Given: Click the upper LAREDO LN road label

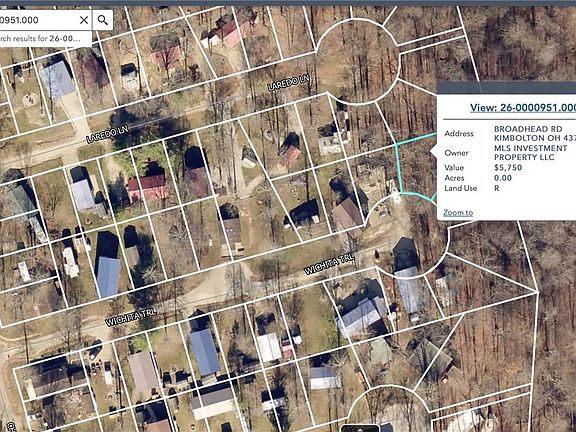Looking at the screenshot, I should (289, 83).
